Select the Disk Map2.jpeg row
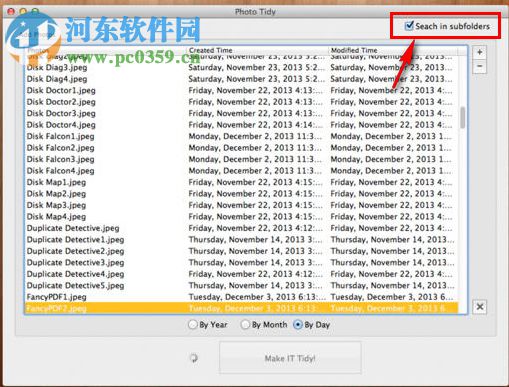 point(241,194)
